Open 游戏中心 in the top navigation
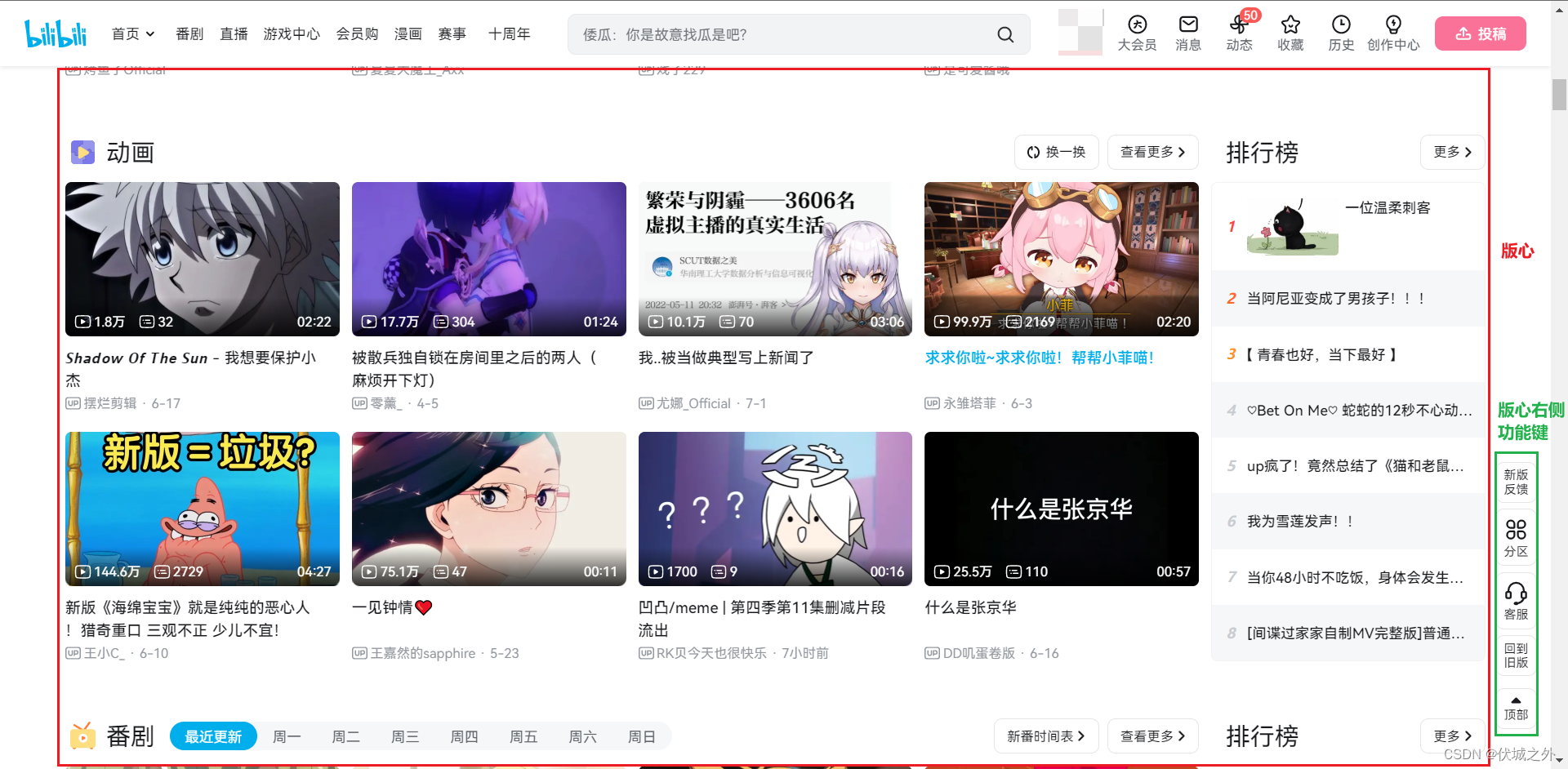Viewport: 1568px width, 769px height. click(292, 33)
